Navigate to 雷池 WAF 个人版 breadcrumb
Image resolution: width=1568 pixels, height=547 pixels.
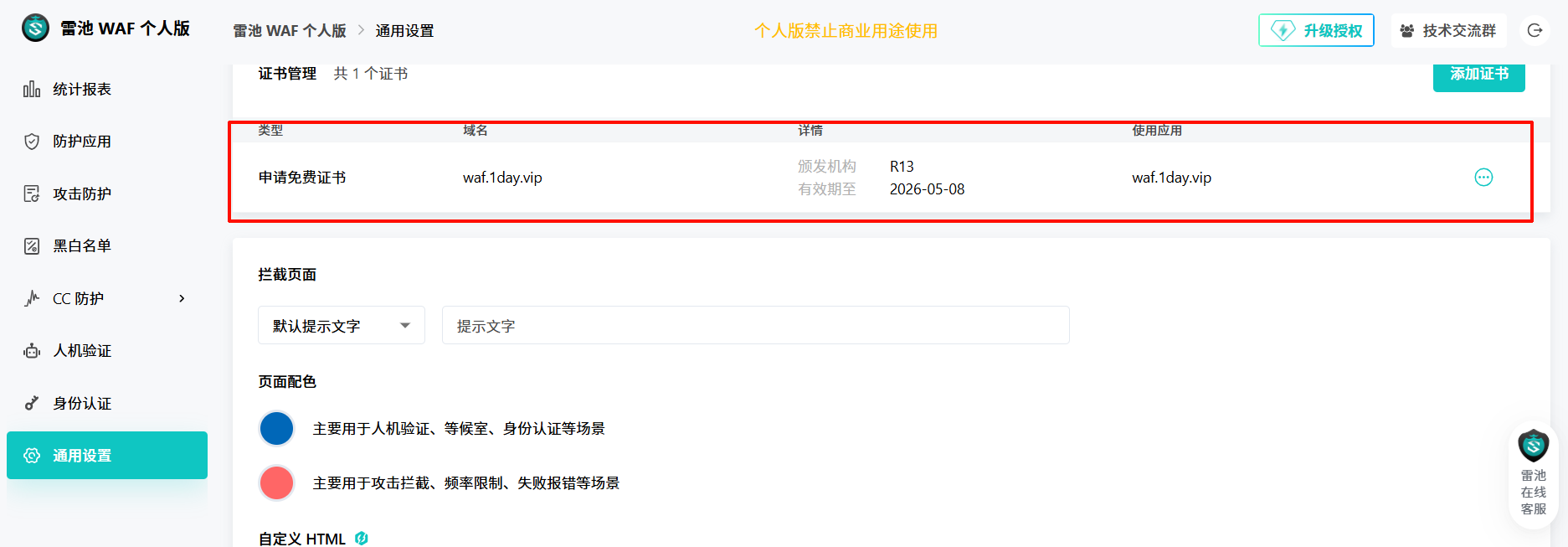point(288,29)
